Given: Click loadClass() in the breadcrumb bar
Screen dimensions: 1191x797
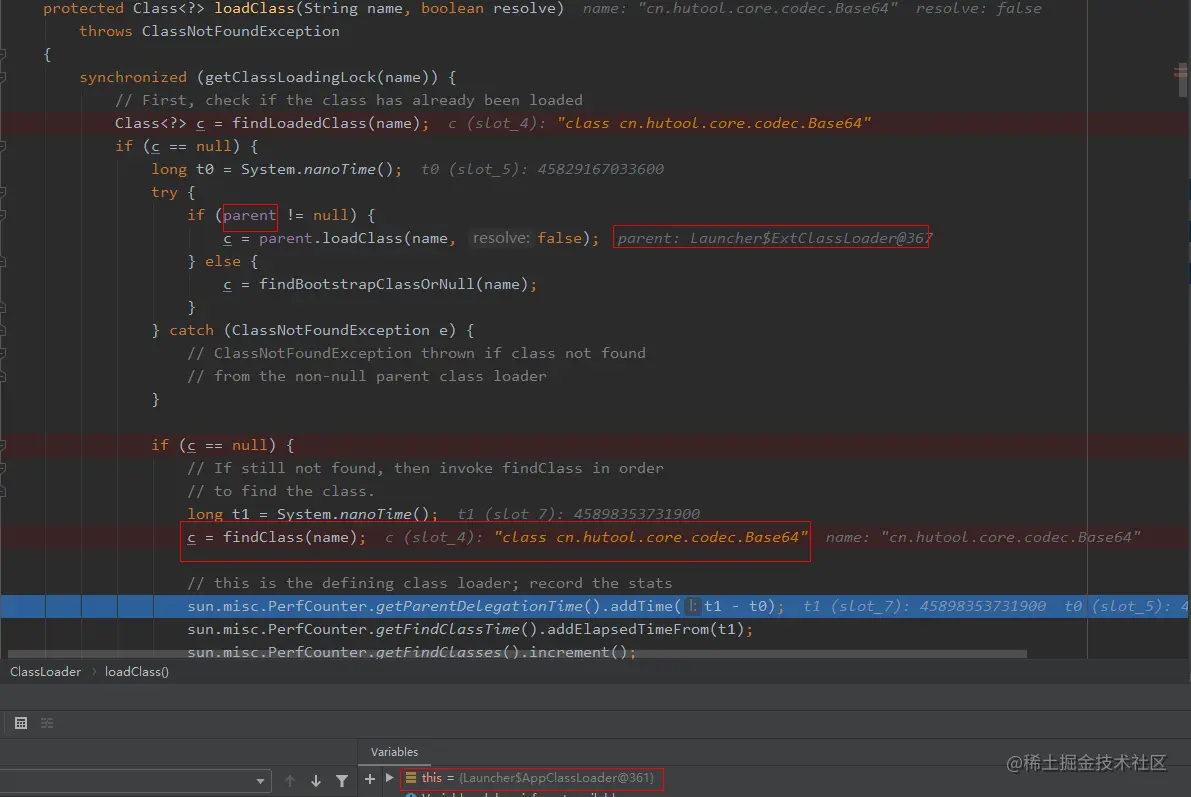Looking at the screenshot, I should (137, 672).
